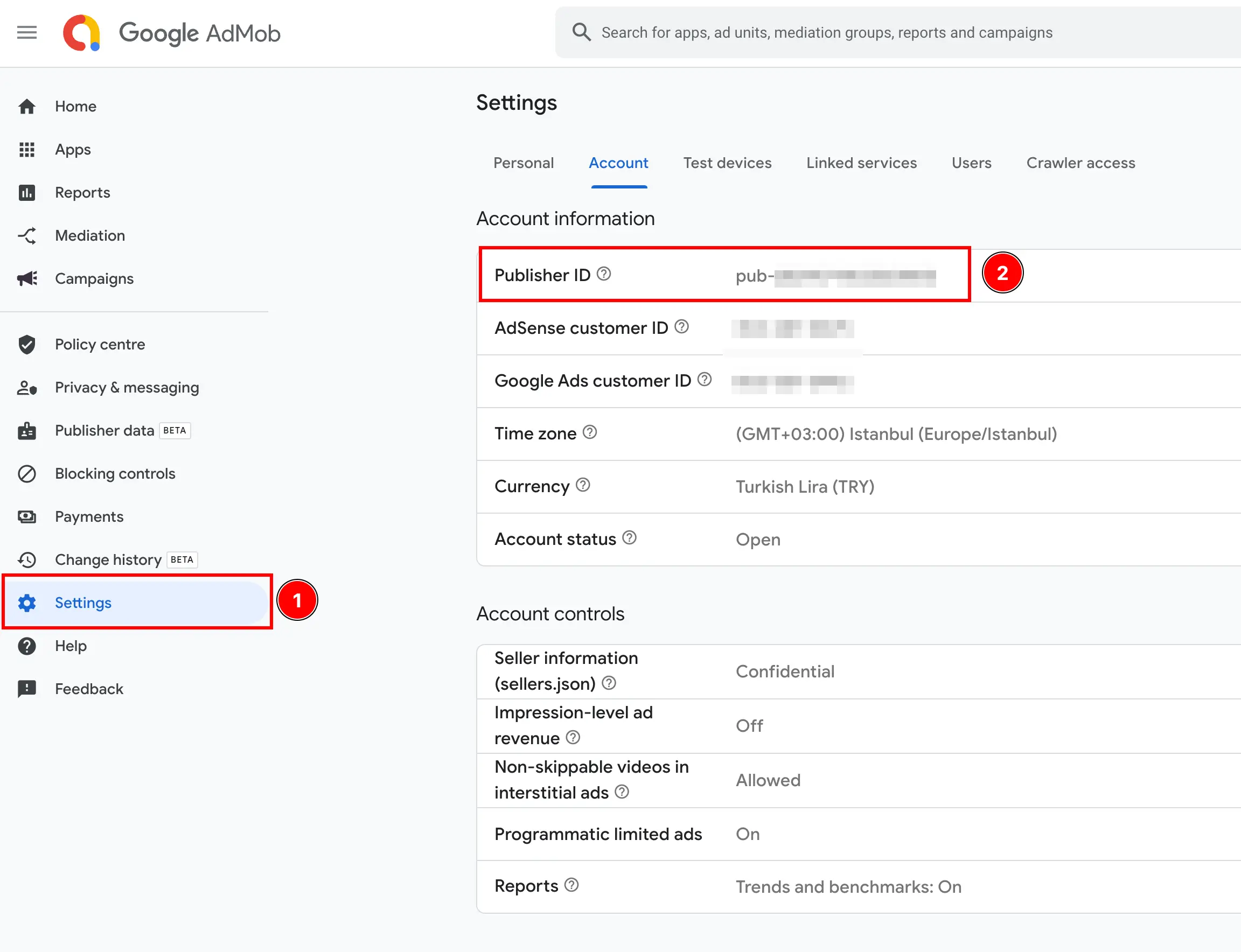The height and width of the screenshot is (952, 1241).
Task: Open Change history page
Action: click(108, 560)
